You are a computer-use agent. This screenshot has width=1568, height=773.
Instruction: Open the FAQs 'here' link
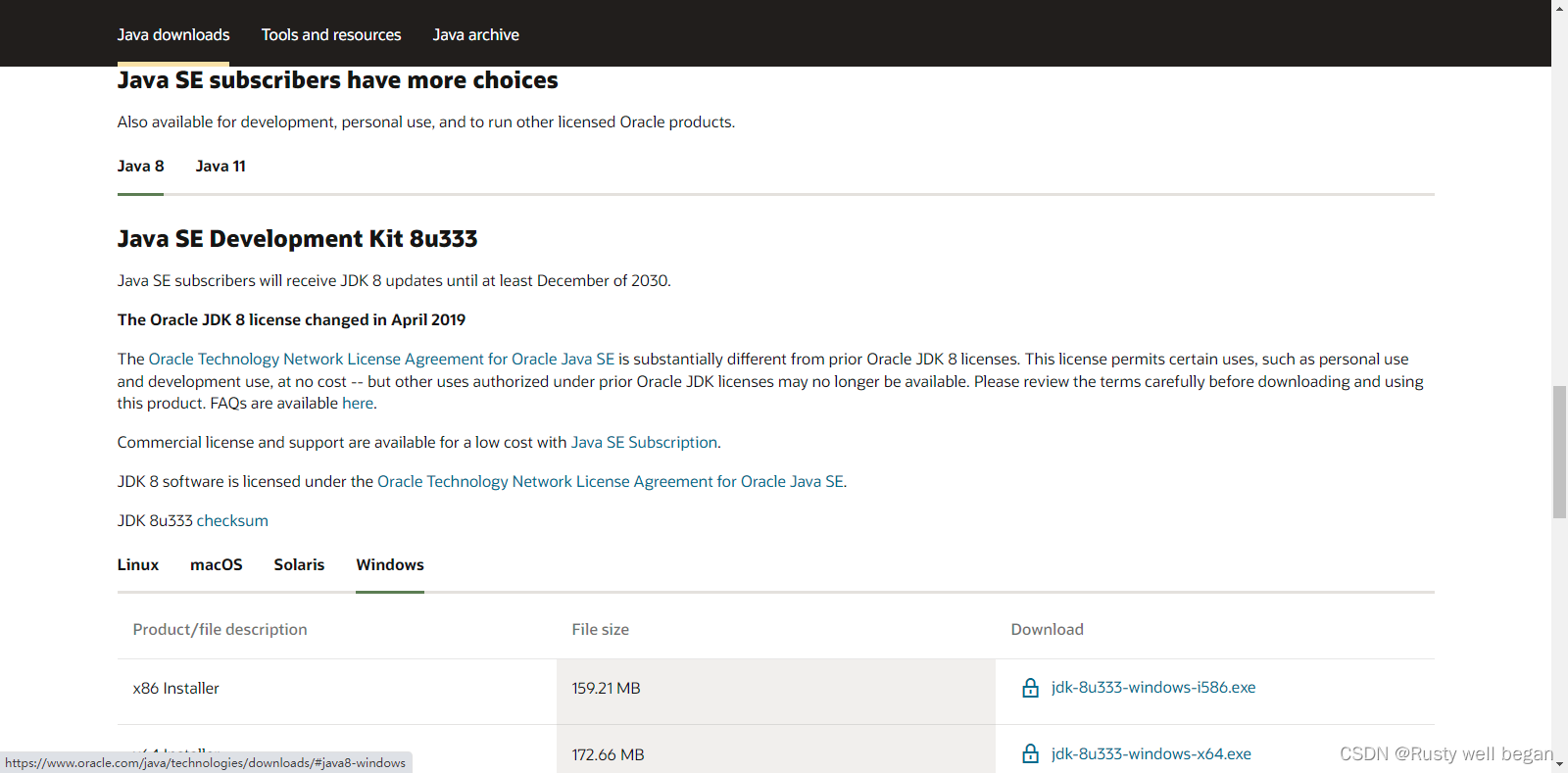(x=357, y=404)
